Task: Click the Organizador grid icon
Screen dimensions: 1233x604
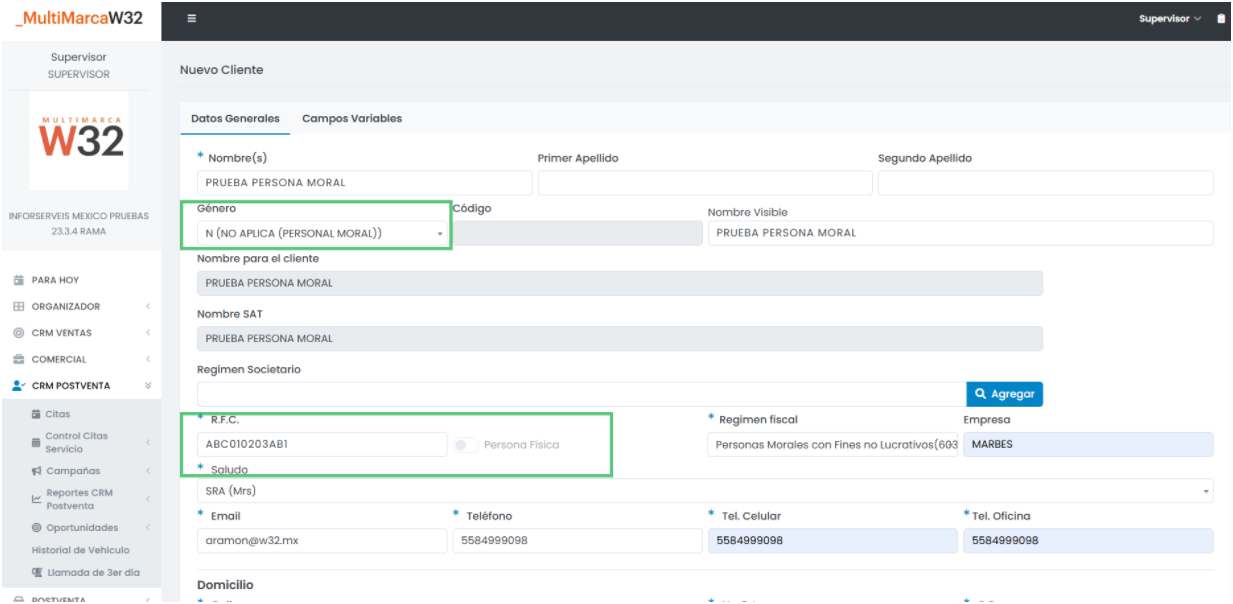Action: click(x=19, y=307)
